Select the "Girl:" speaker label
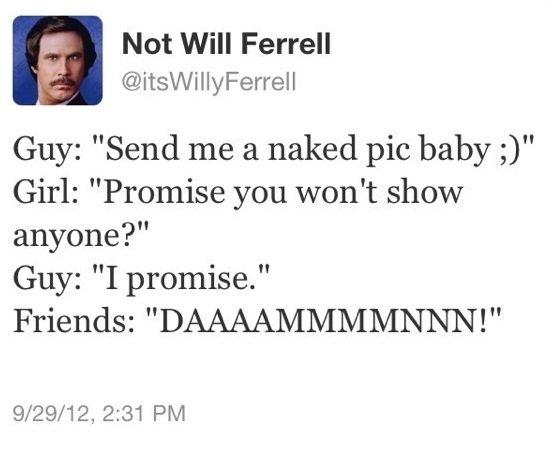Image resolution: width=550 pixels, height=450 pixels. (x=46, y=192)
